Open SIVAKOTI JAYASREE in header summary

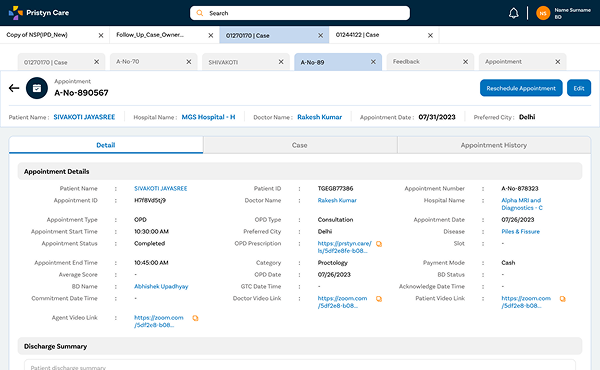(84, 117)
